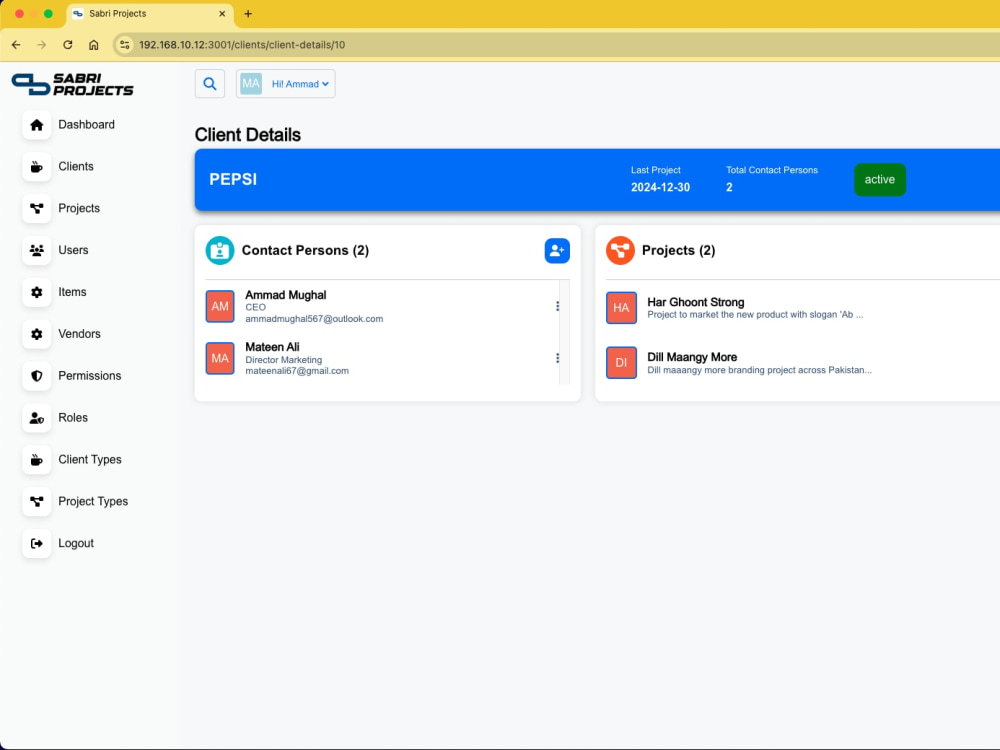
Task: Open Roles menu label
Action: pyautogui.click(x=73, y=418)
